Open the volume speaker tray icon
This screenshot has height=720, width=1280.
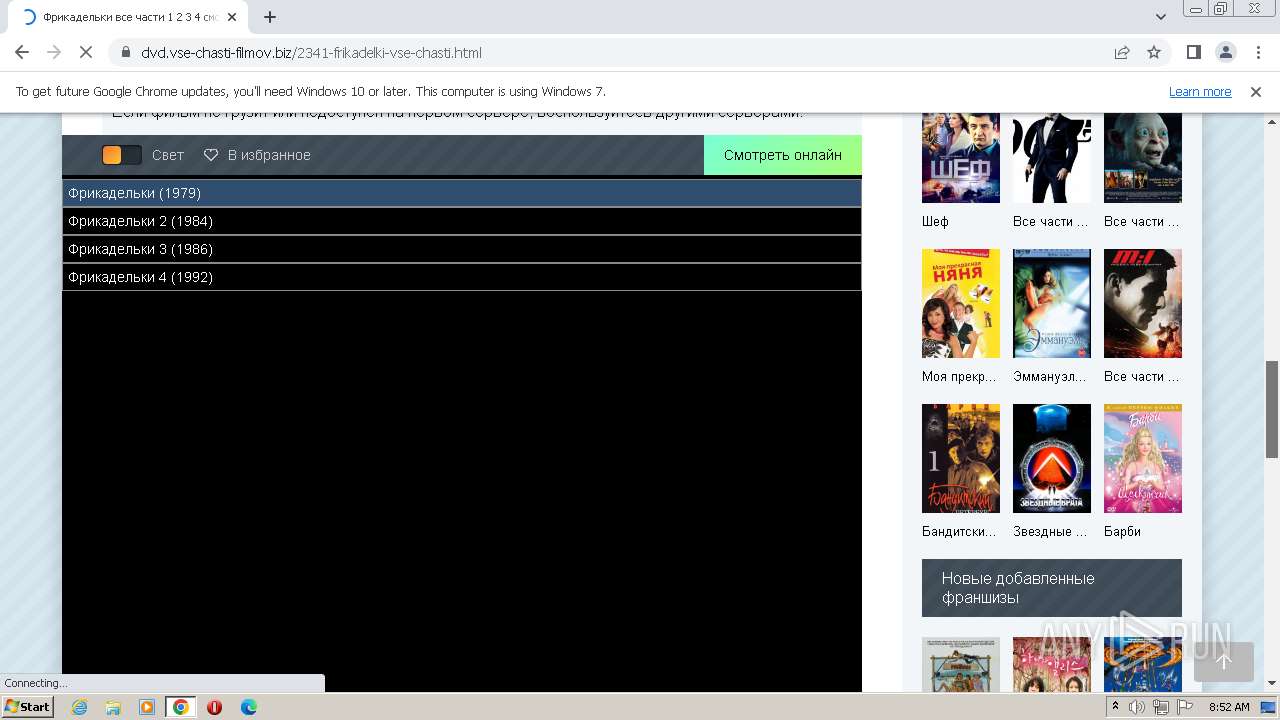pyautogui.click(x=1137, y=707)
